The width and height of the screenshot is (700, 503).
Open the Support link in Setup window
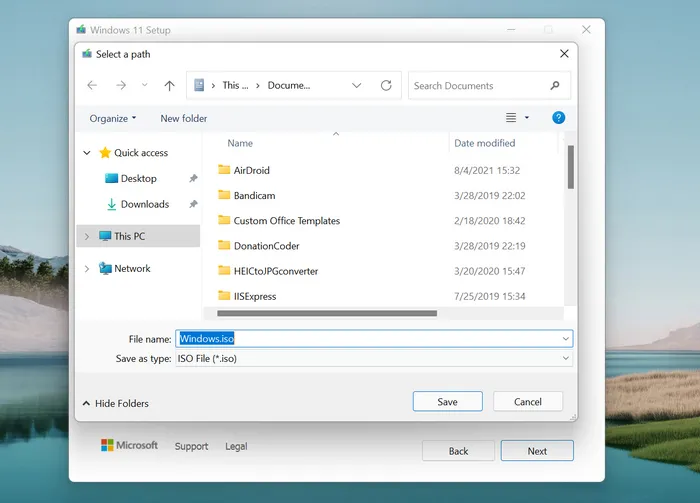pyautogui.click(x=192, y=446)
